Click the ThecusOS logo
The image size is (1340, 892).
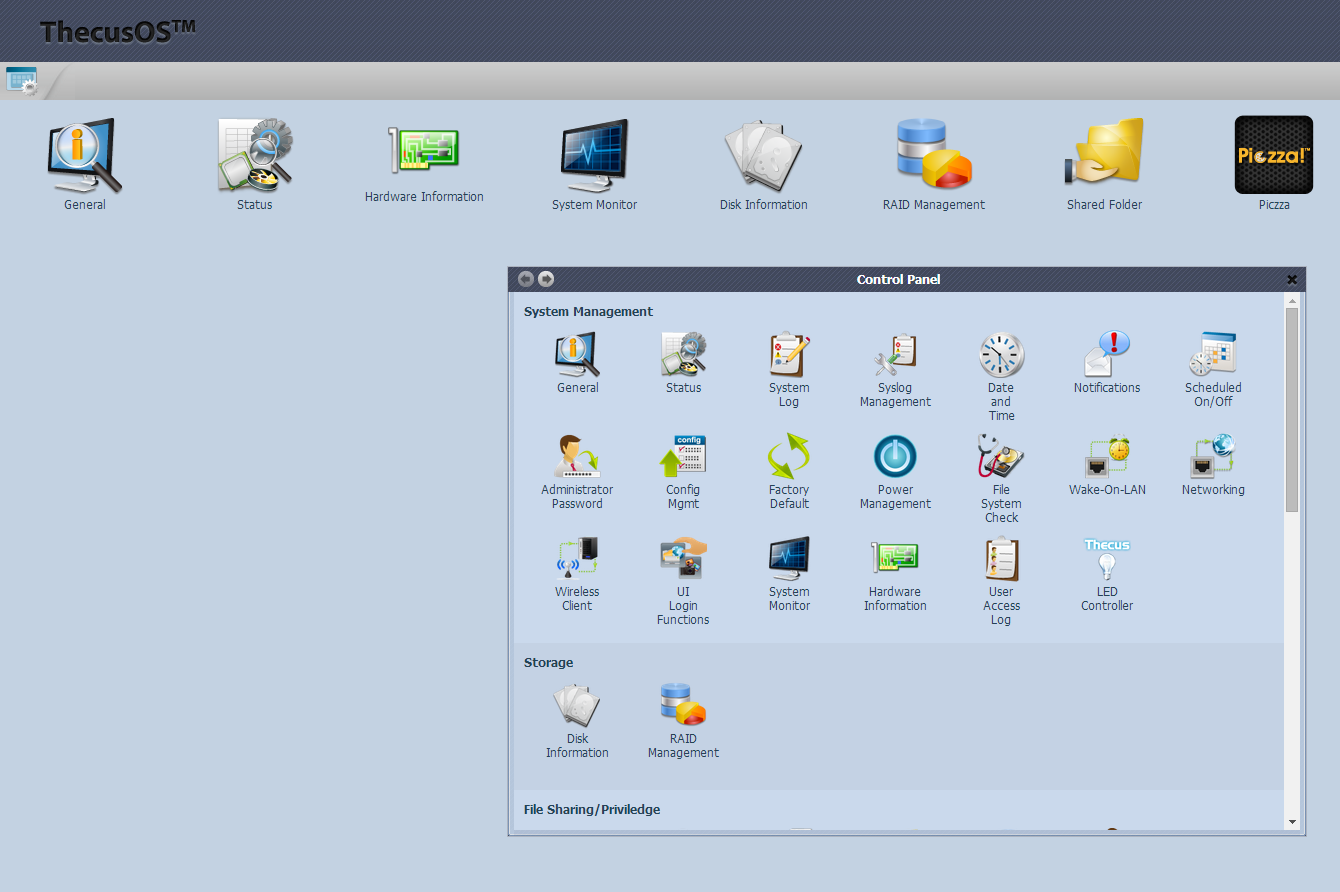pyautogui.click(x=117, y=32)
